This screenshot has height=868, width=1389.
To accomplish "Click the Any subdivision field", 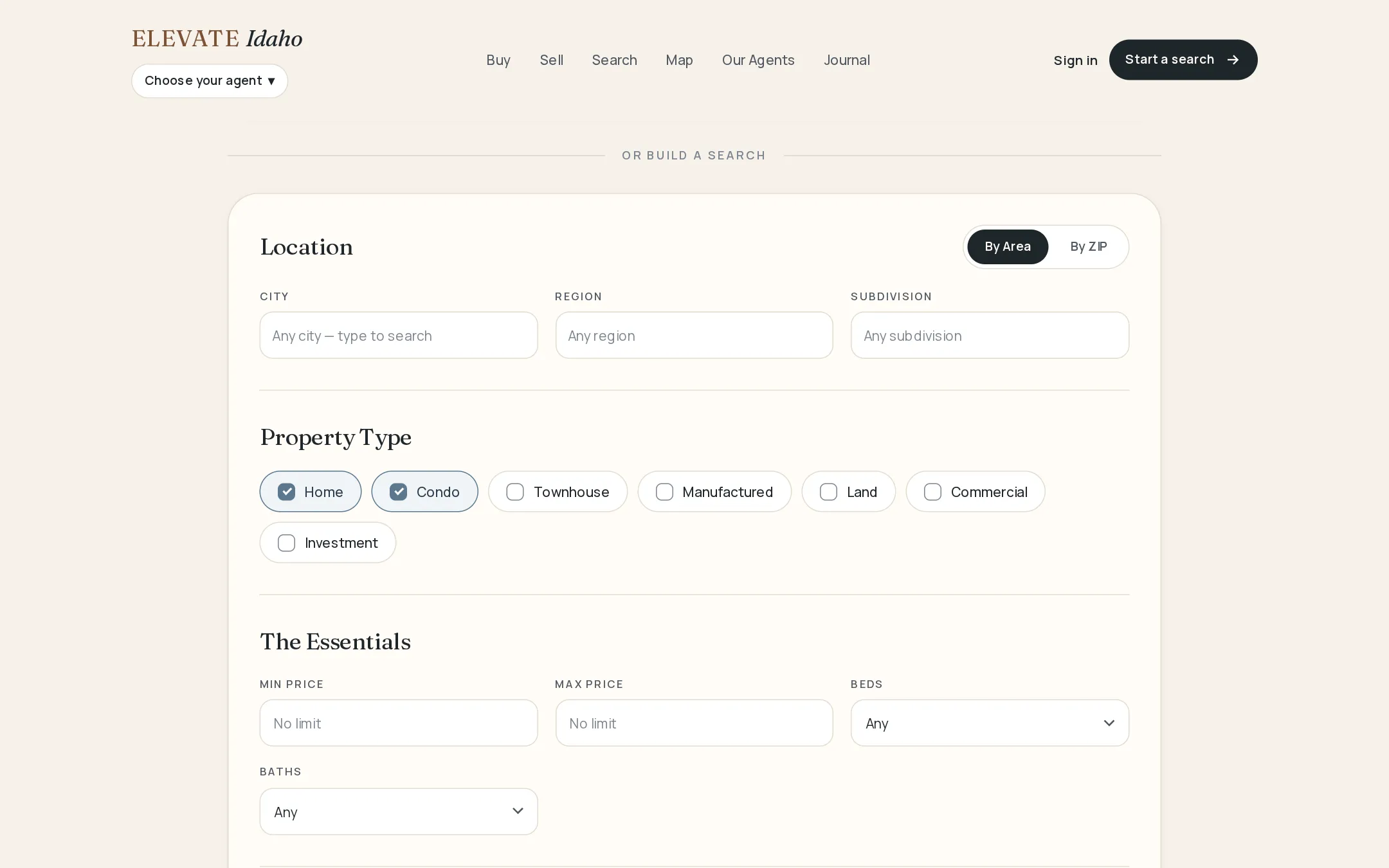I will tap(990, 335).
